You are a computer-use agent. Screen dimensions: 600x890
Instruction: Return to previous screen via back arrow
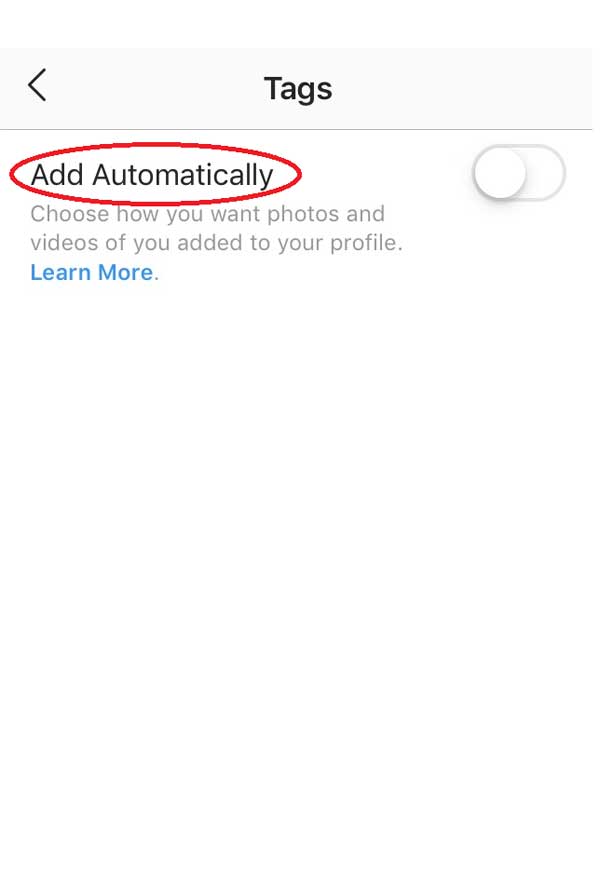(x=37, y=86)
